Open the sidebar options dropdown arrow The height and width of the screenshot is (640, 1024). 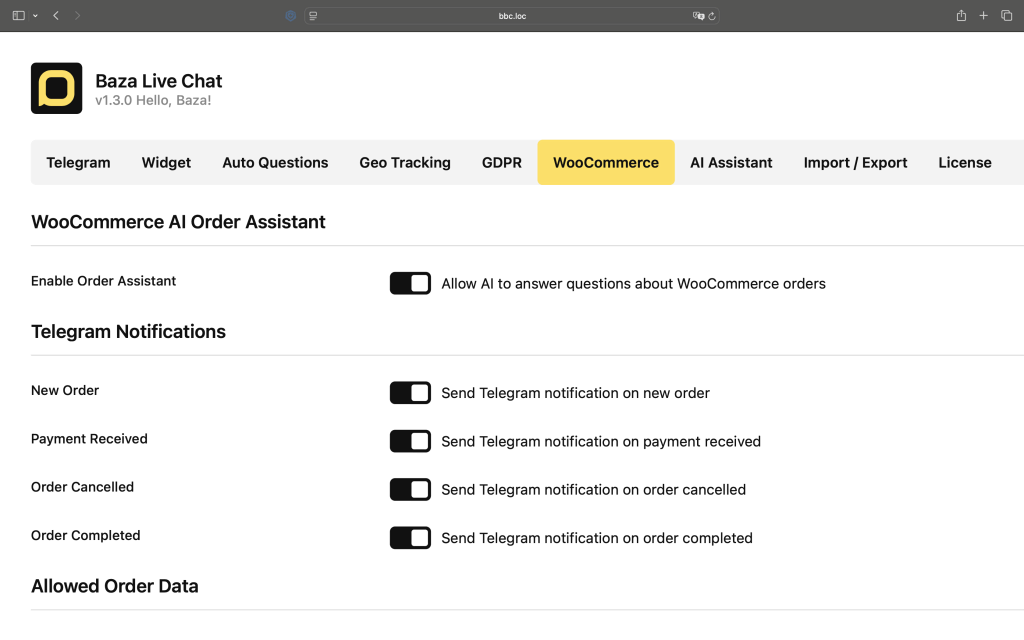click(x=35, y=16)
